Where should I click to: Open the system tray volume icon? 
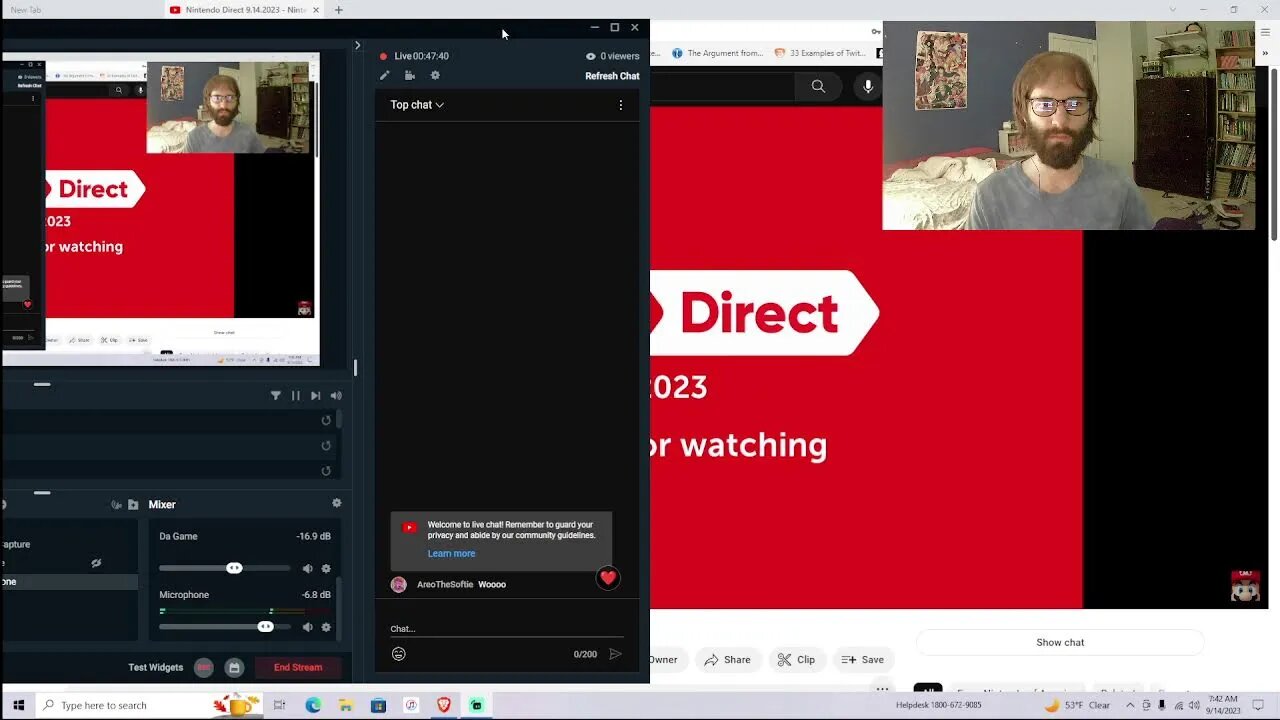(1194, 705)
